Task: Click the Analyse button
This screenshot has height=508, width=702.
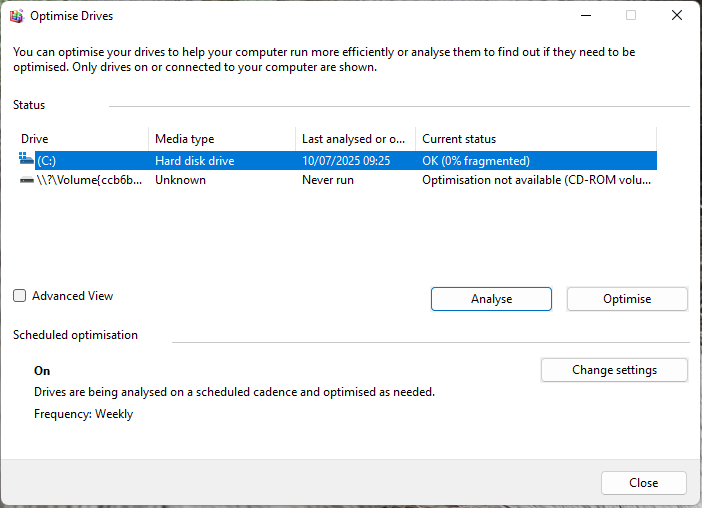Action: tap(491, 299)
